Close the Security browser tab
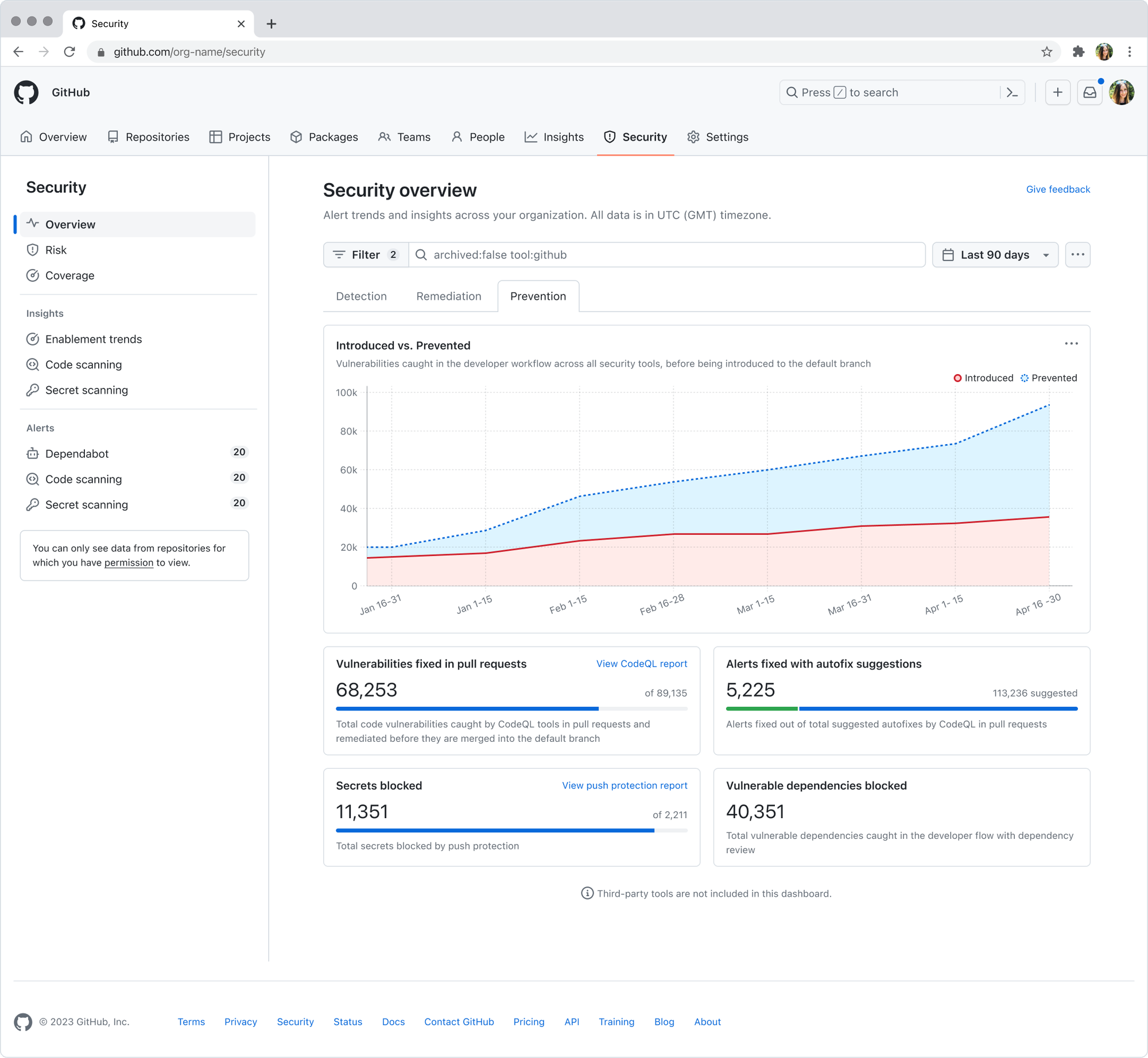This screenshot has width=1148, height=1058. click(x=241, y=24)
